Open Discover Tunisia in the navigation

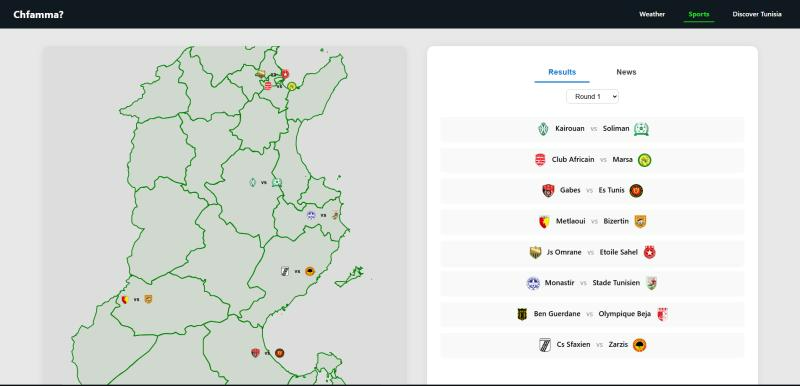pyautogui.click(x=757, y=14)
